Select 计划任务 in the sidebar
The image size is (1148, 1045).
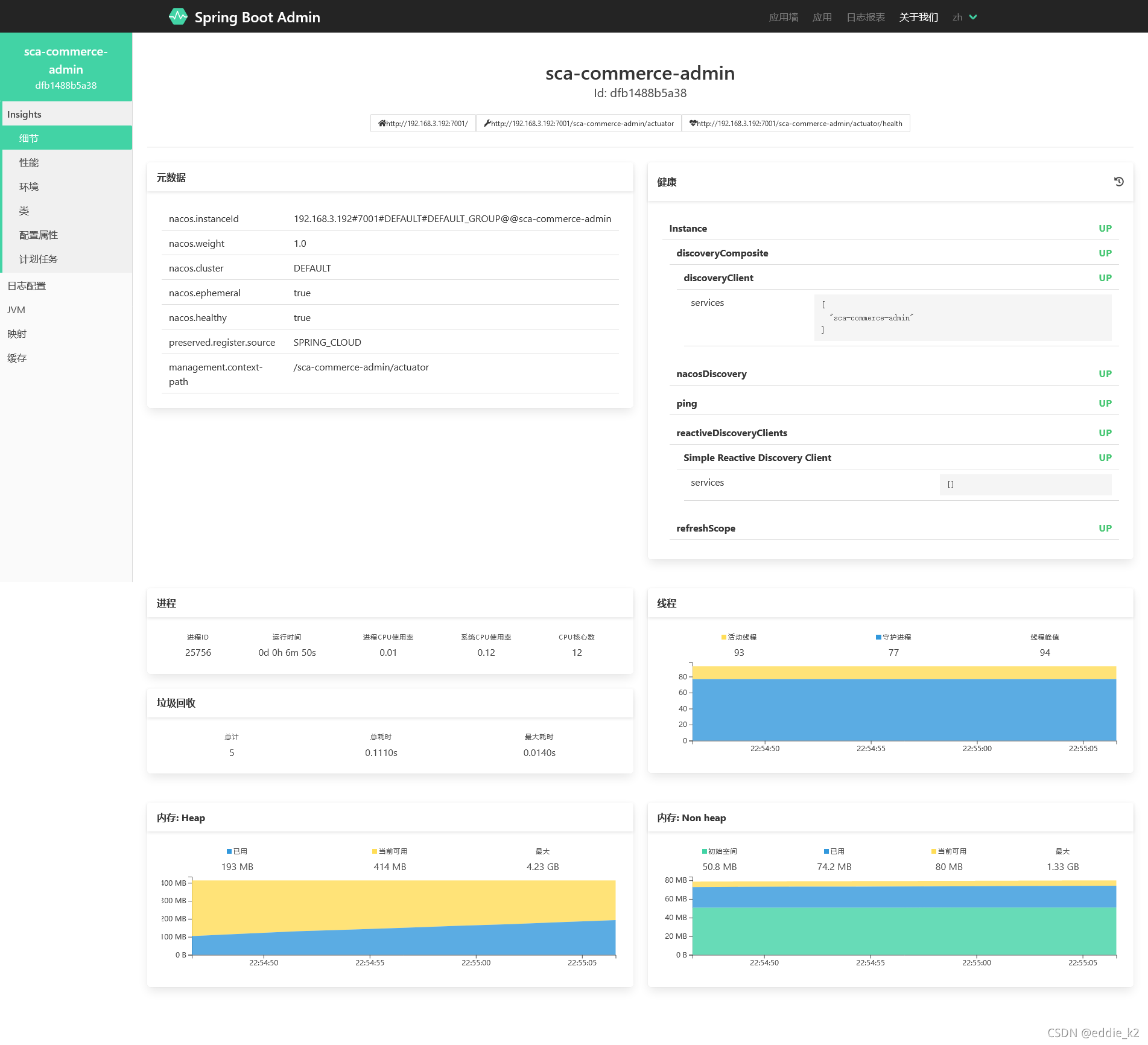tap(66, 259)
